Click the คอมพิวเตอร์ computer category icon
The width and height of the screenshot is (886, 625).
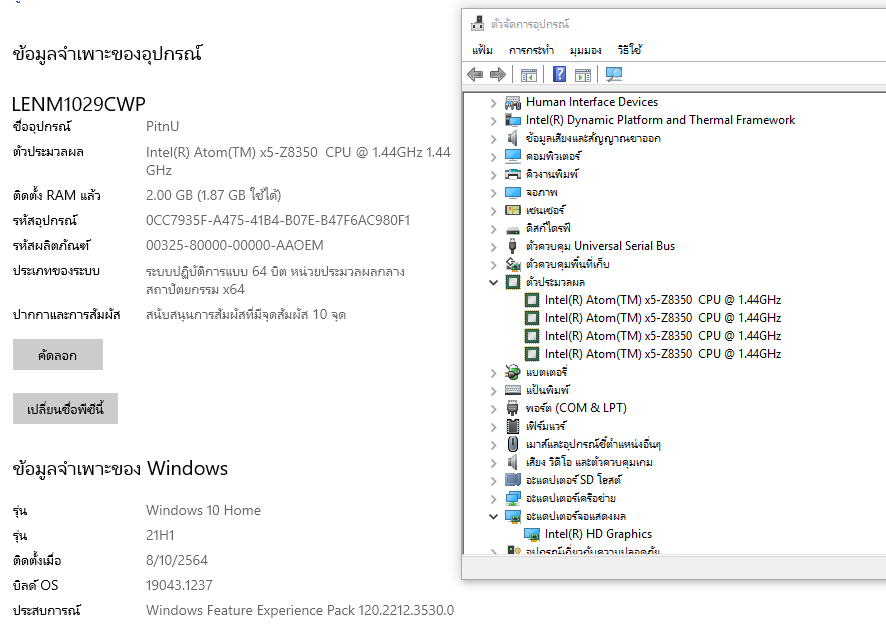coord(513,156)
